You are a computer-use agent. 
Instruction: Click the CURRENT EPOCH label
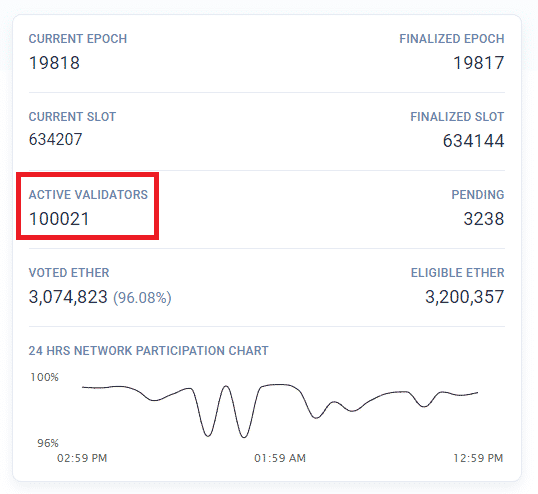pos(78,39)
